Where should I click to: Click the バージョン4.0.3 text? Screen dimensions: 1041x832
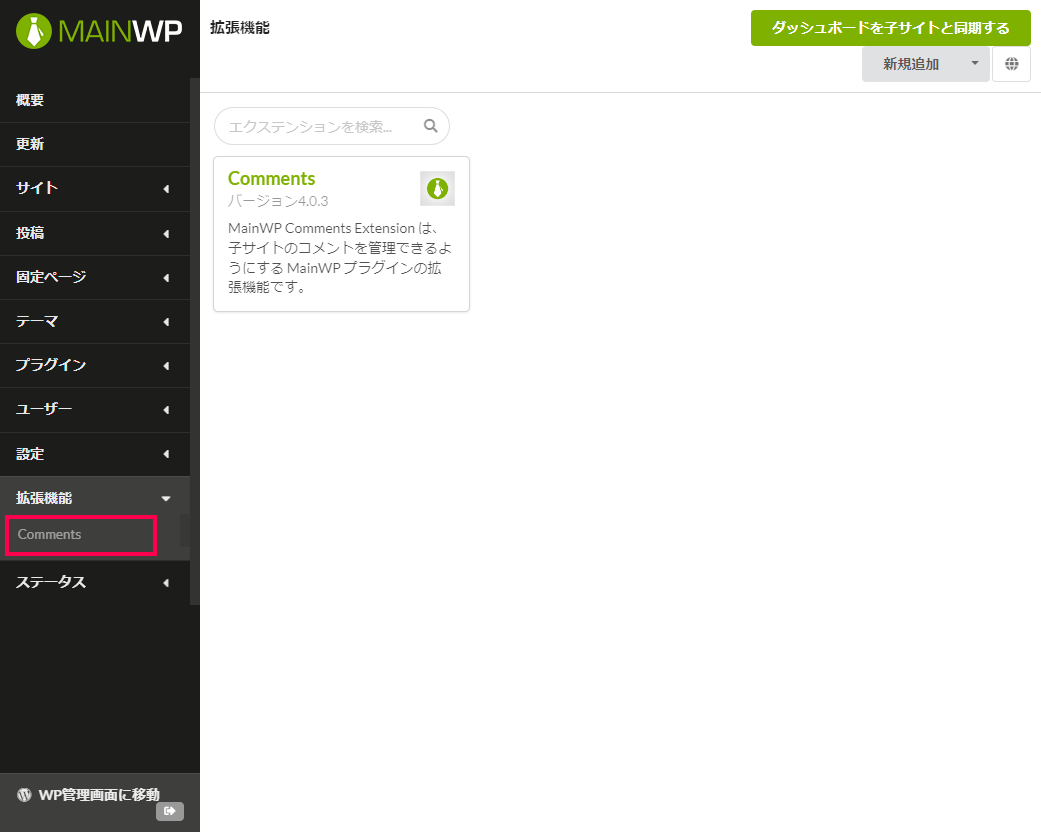click(x=278, y=201)
